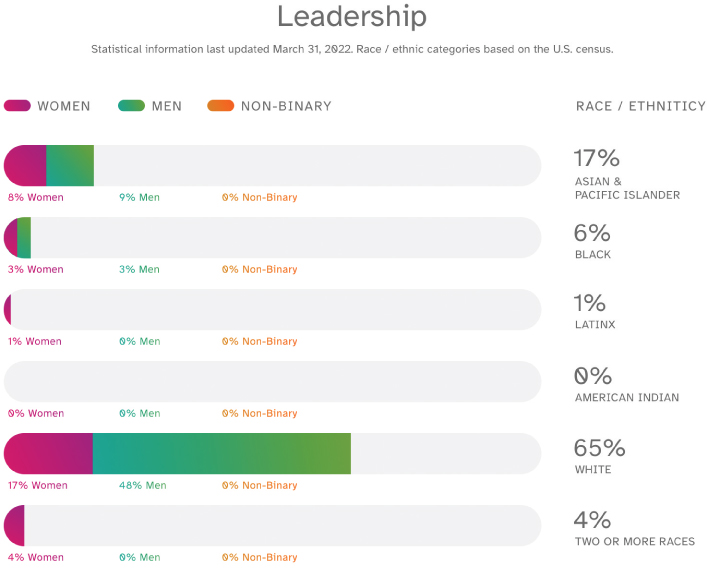
Task: Click women segment of Two or More Races bar
Action: pyautogui.click(x=14, y=525)
